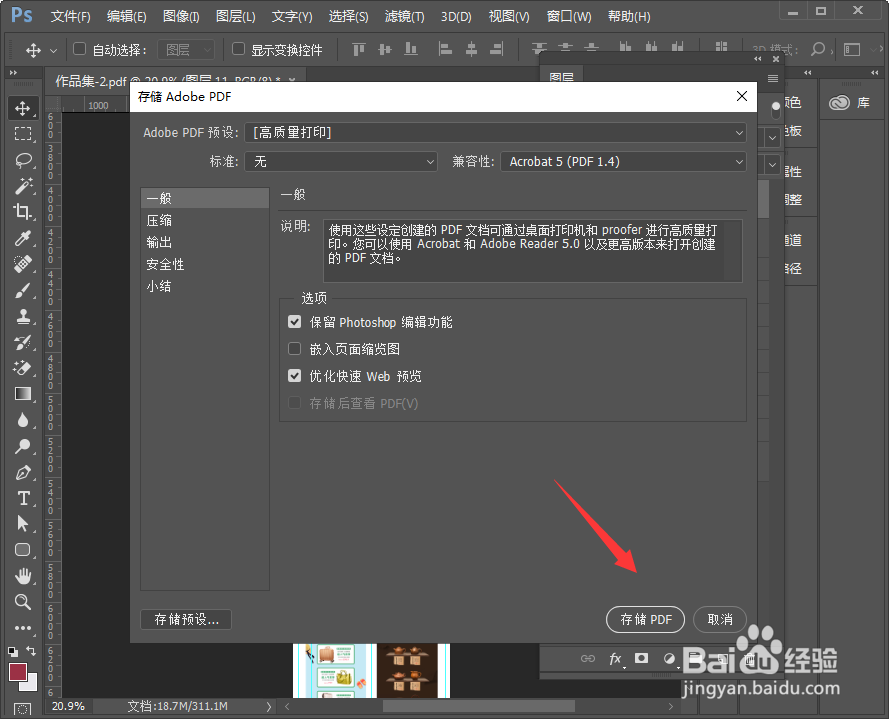Select the Brush tool
The height and width of the screenshot is (719, 889).
[23, 290]
